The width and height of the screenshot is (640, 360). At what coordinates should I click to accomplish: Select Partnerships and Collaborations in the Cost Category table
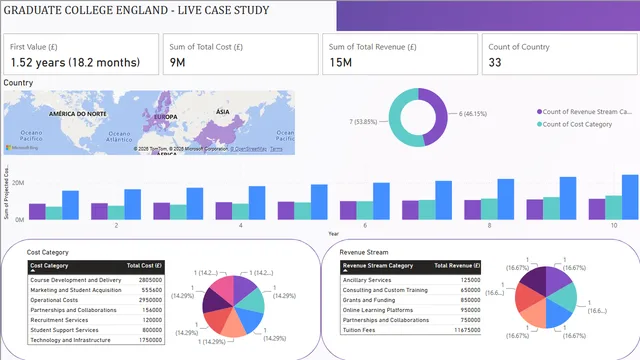(96, 310)
